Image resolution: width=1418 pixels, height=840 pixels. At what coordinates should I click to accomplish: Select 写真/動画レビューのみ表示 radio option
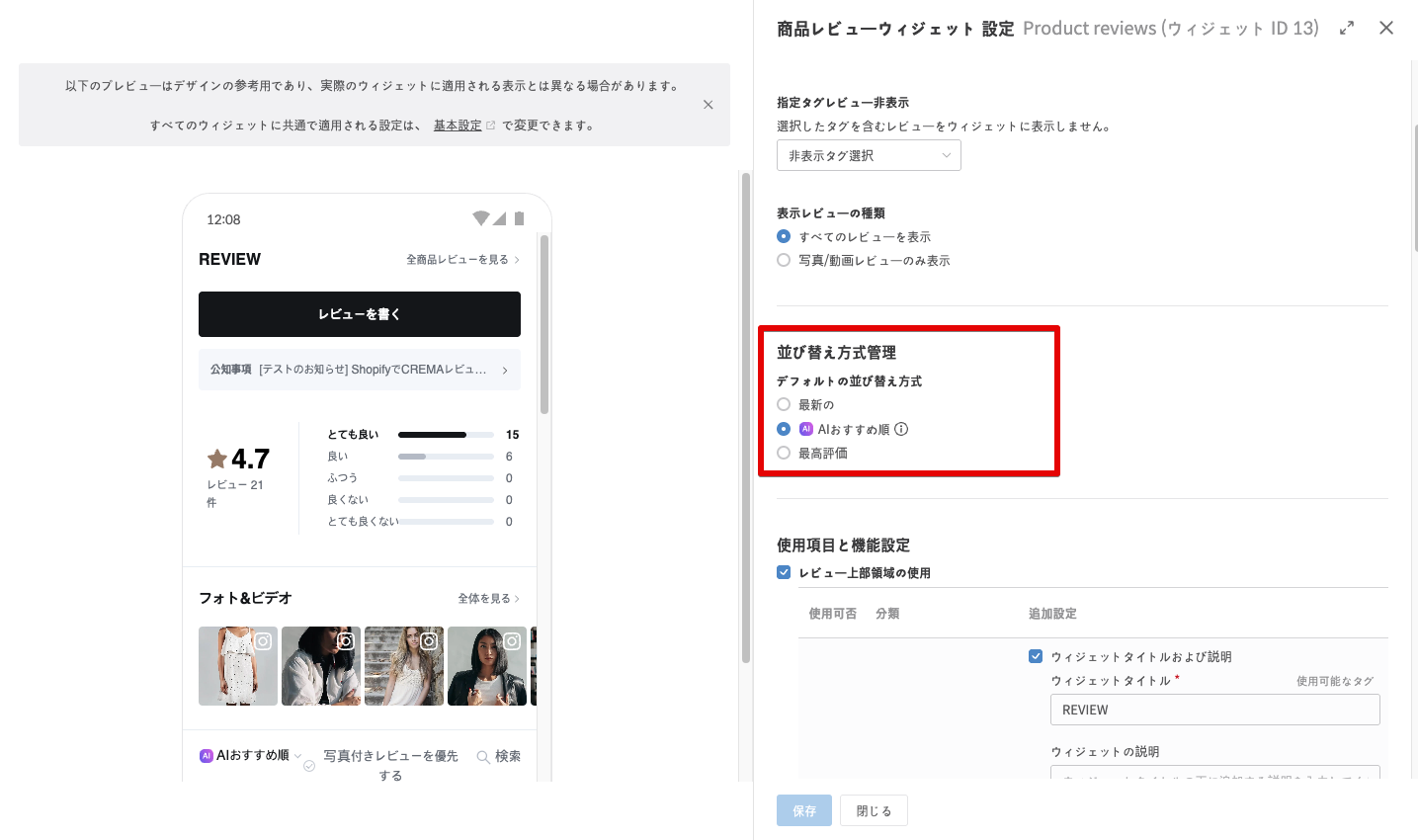point(784,260)
